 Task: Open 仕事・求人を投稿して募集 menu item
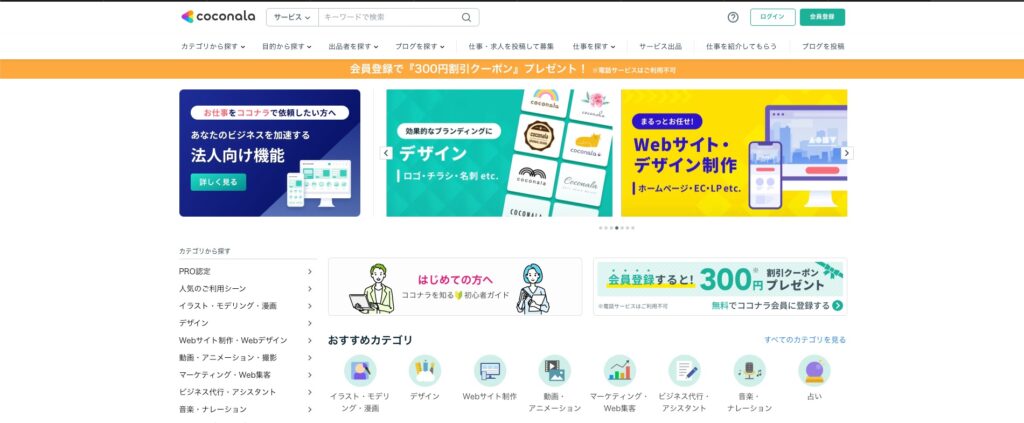tap(511, 46)
